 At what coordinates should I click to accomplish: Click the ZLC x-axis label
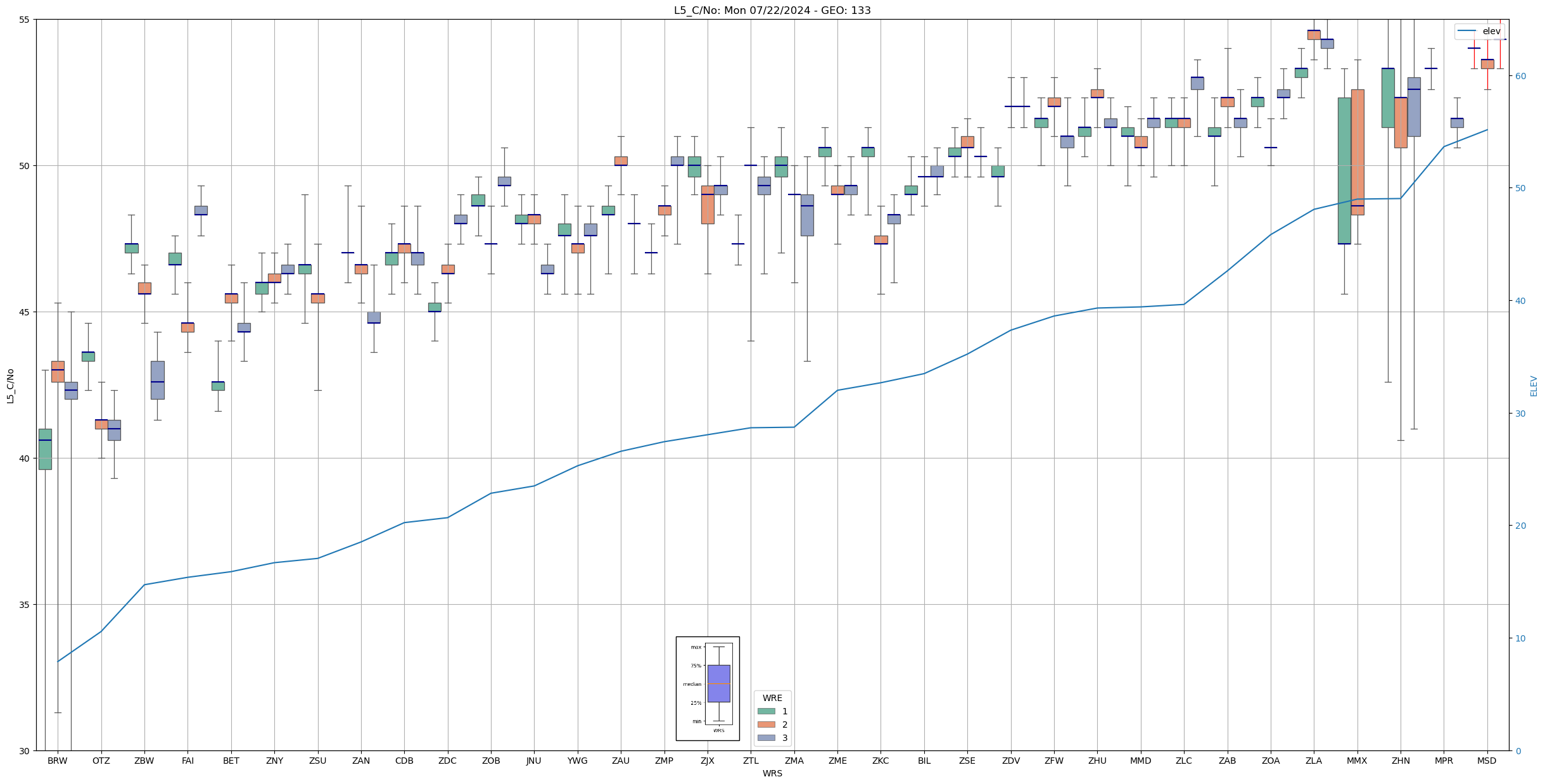tap(1184, 761)
